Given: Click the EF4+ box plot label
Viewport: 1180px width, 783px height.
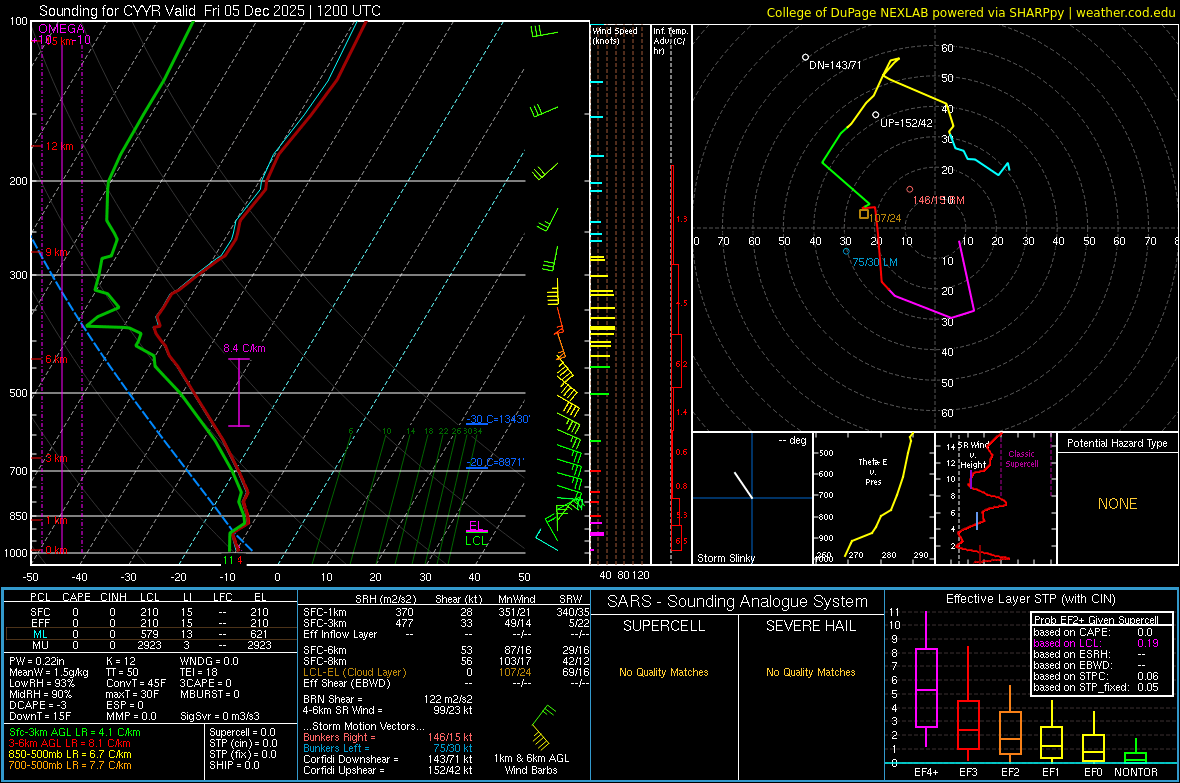Looking at the screenshot, I should coord(926,772).
